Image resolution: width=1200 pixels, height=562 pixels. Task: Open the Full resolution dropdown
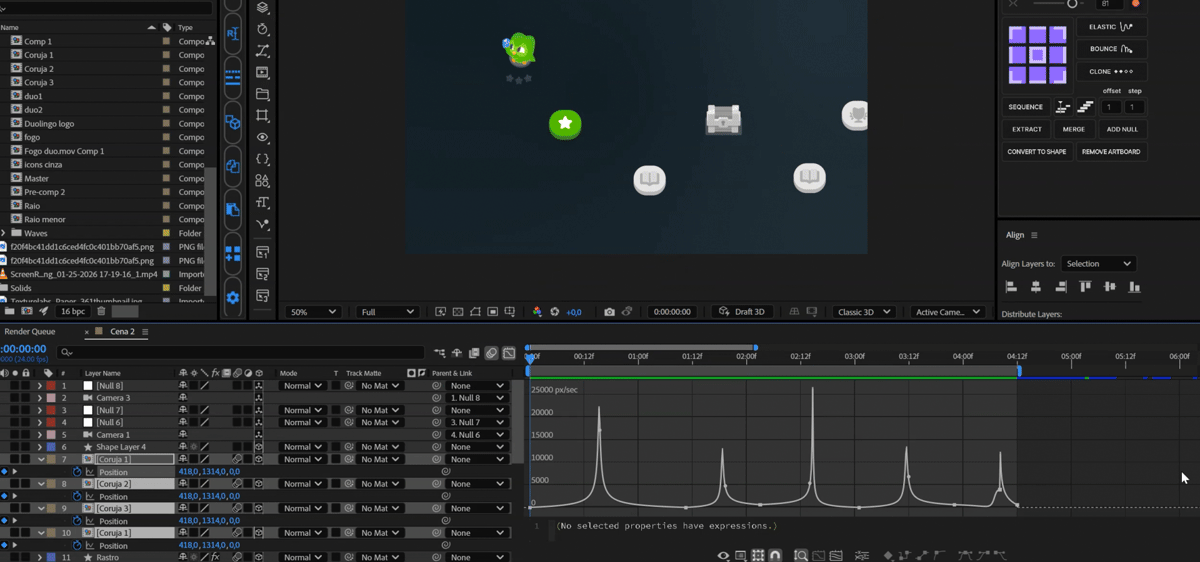tap(387, 312)
